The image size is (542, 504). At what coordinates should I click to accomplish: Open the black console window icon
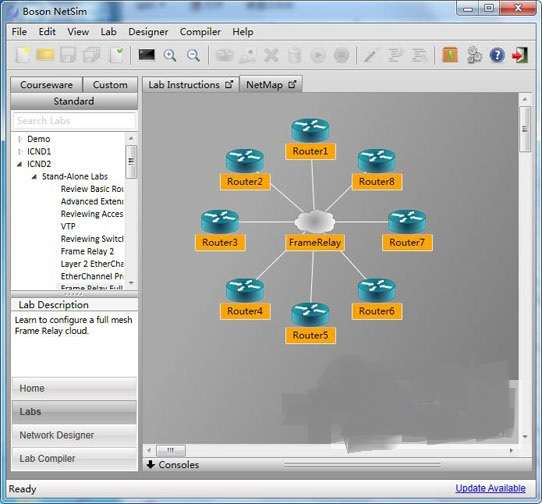point(147,55)
